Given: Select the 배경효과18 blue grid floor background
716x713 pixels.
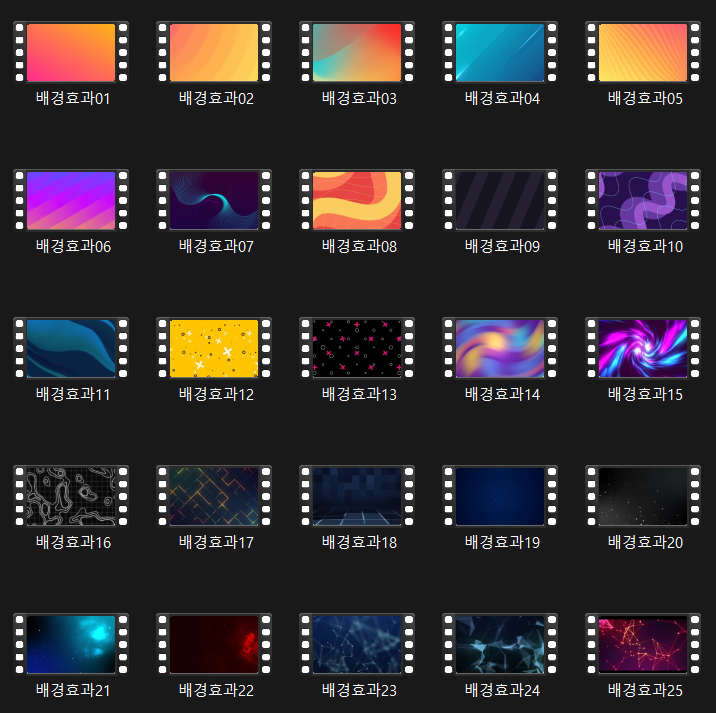Looking at the screenshot, I should click(357, 496).
